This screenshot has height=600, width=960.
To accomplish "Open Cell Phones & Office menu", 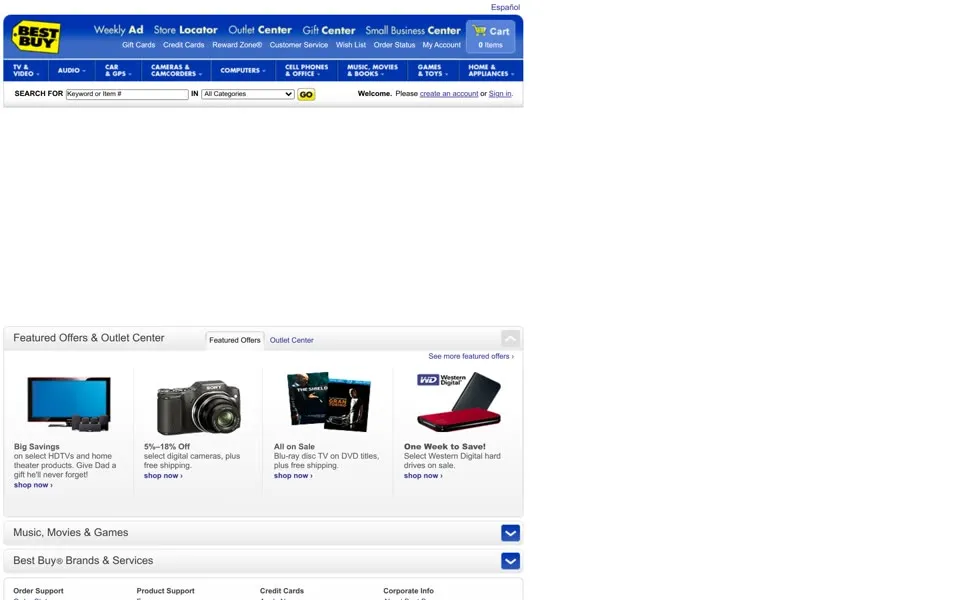I will (307, 70).
